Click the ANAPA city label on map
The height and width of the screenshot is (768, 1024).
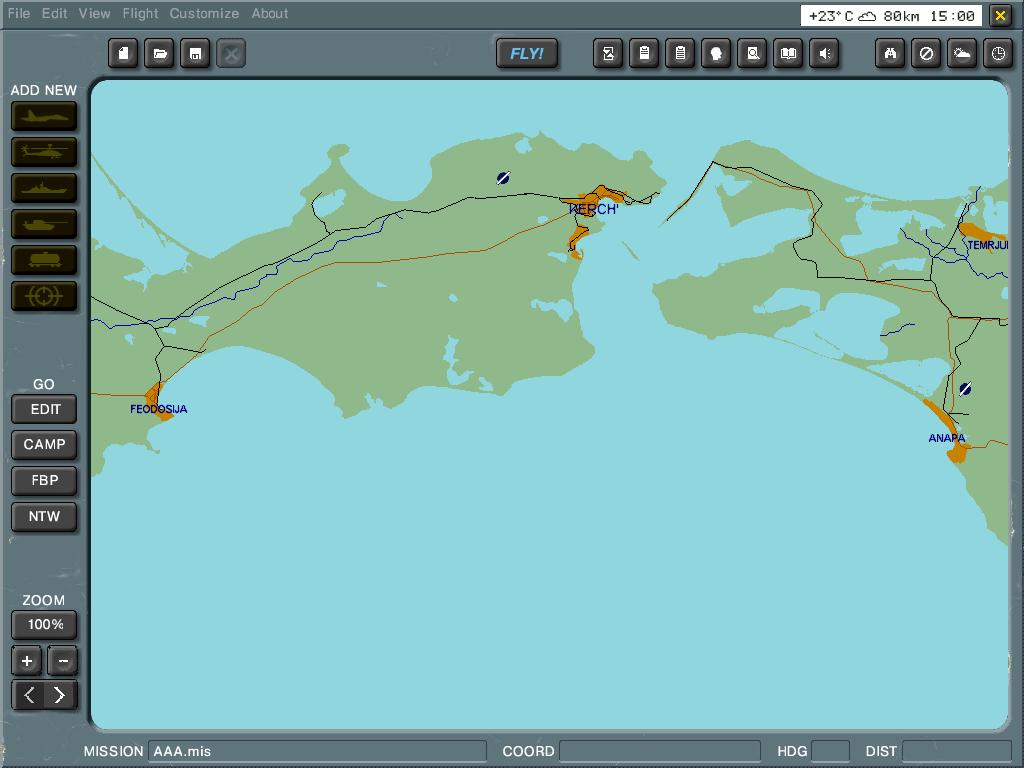(x=946, y=438)
